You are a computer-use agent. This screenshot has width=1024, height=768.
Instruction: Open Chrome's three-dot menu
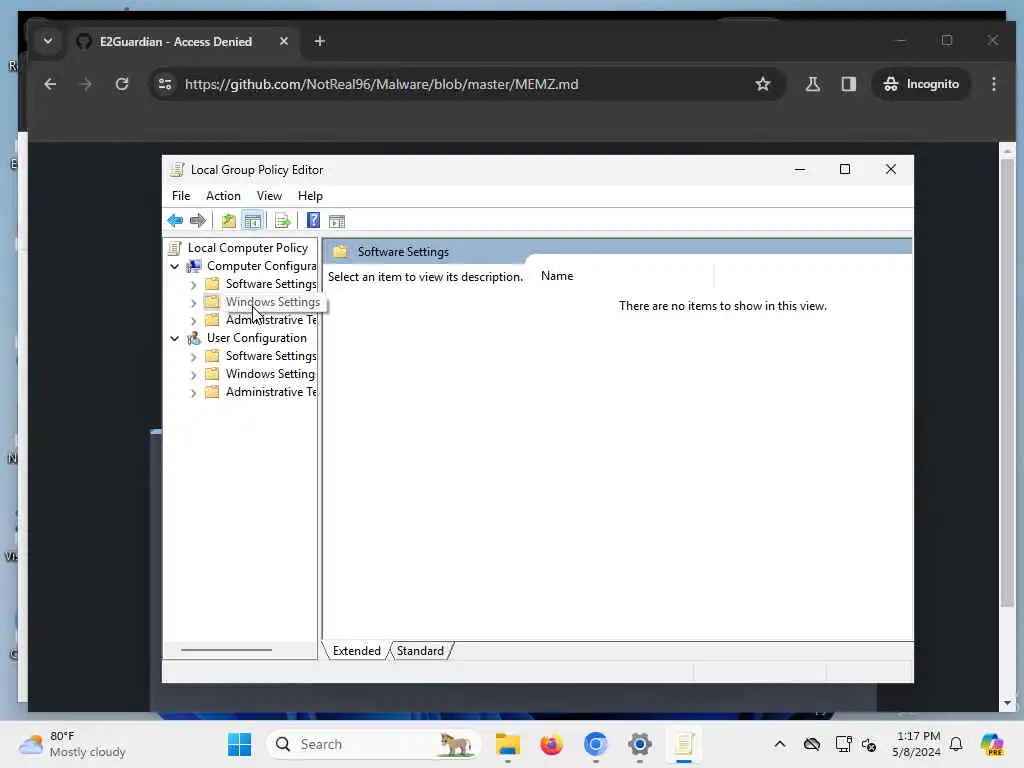(x=993, y=84)
